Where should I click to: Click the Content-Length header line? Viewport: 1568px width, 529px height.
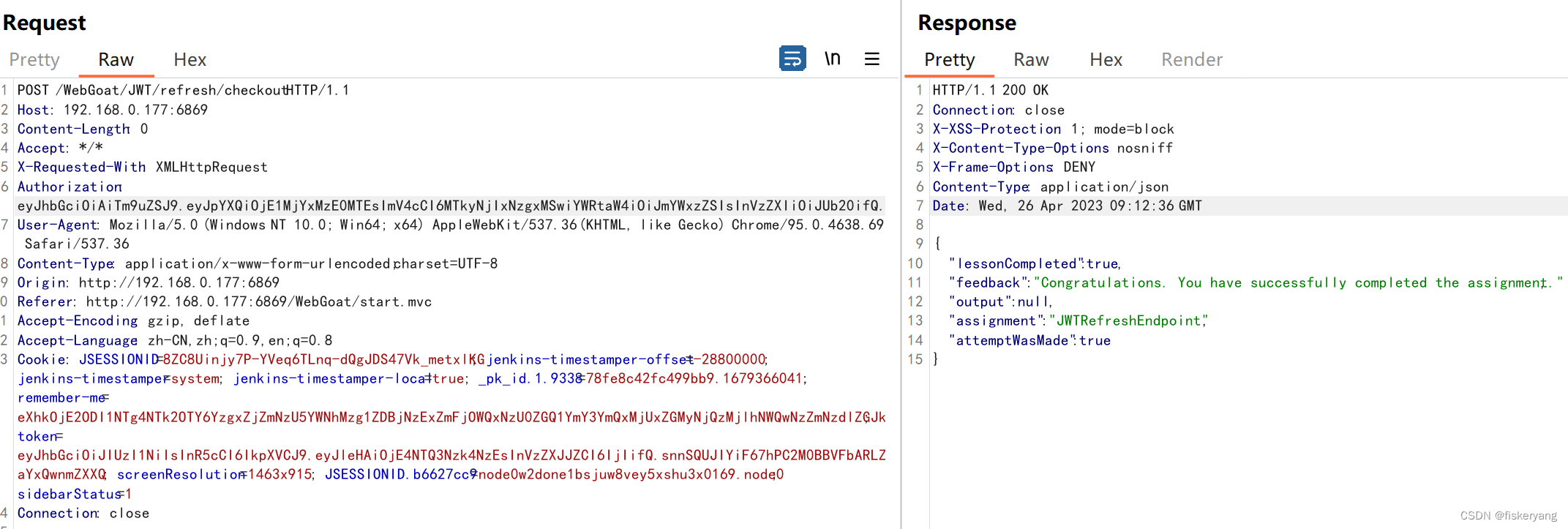(x=83, y=129)
